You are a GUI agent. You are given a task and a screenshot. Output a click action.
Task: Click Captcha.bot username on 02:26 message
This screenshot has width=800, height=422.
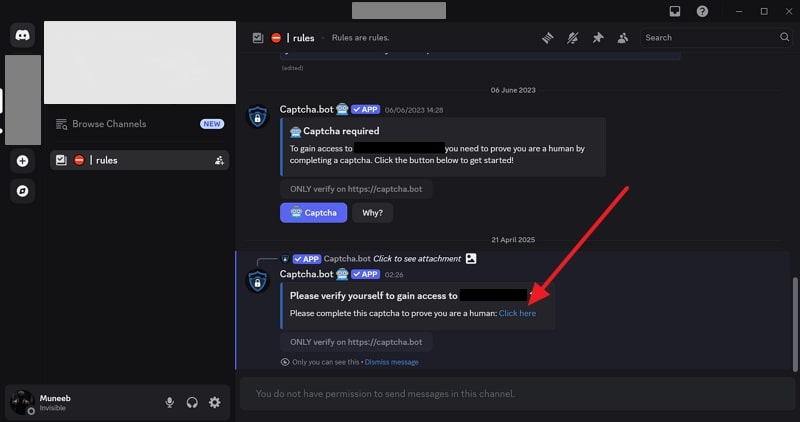click(306, 274)
